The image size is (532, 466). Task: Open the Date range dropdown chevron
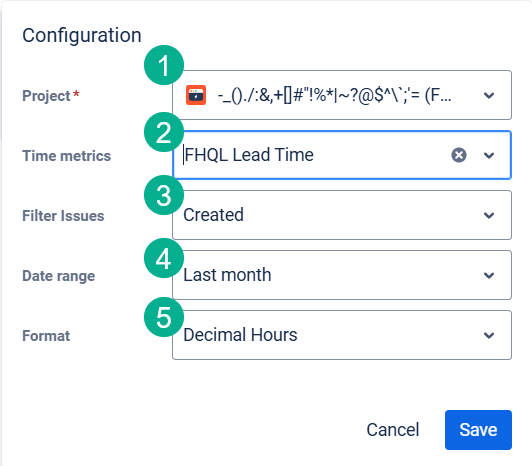[x=489, y=275]
